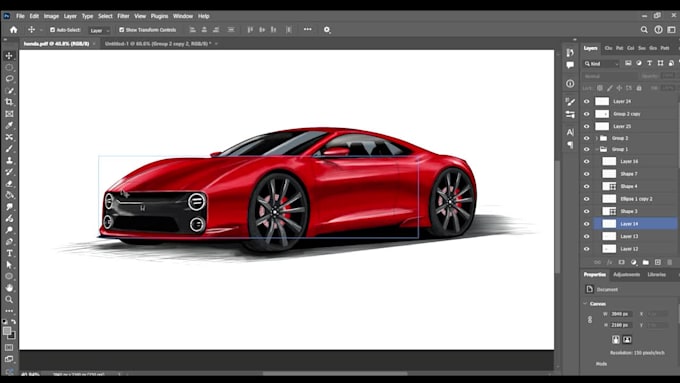680x383 pixels.
Task: Click the foreground color swatch
Action: (7, 331)
